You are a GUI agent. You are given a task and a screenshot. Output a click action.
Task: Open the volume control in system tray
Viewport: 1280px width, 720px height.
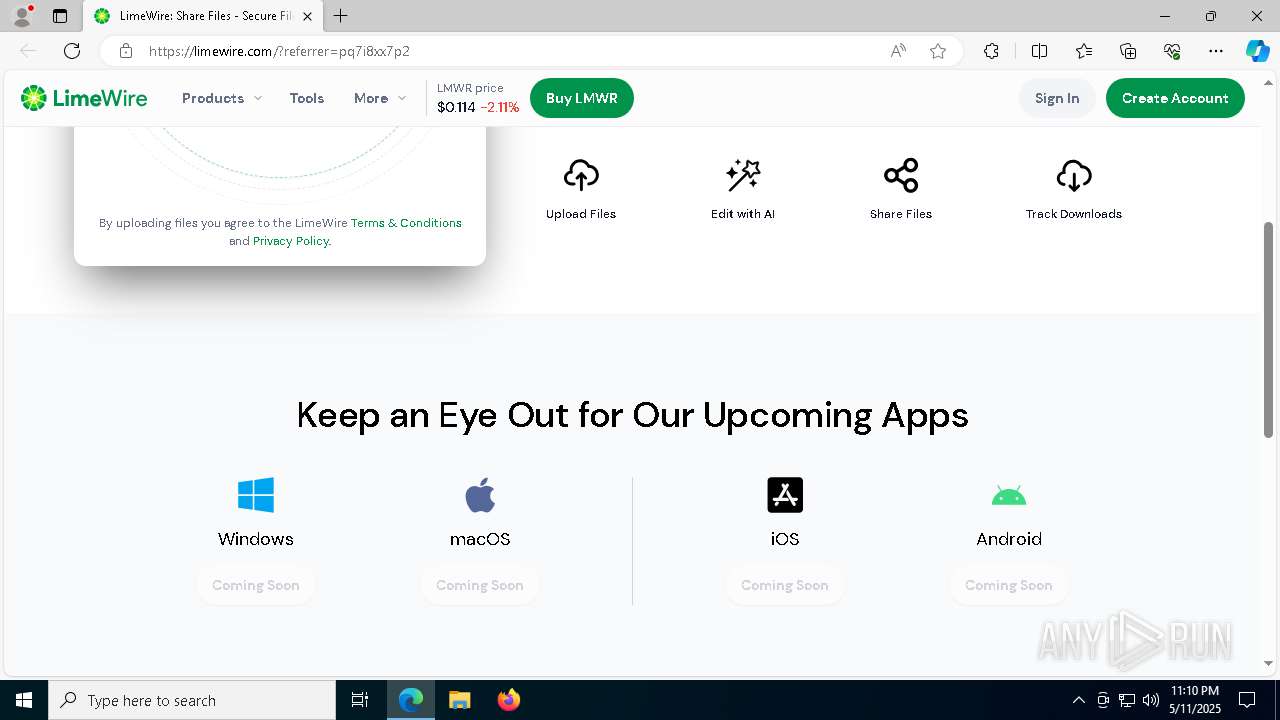pos(1150,700)
